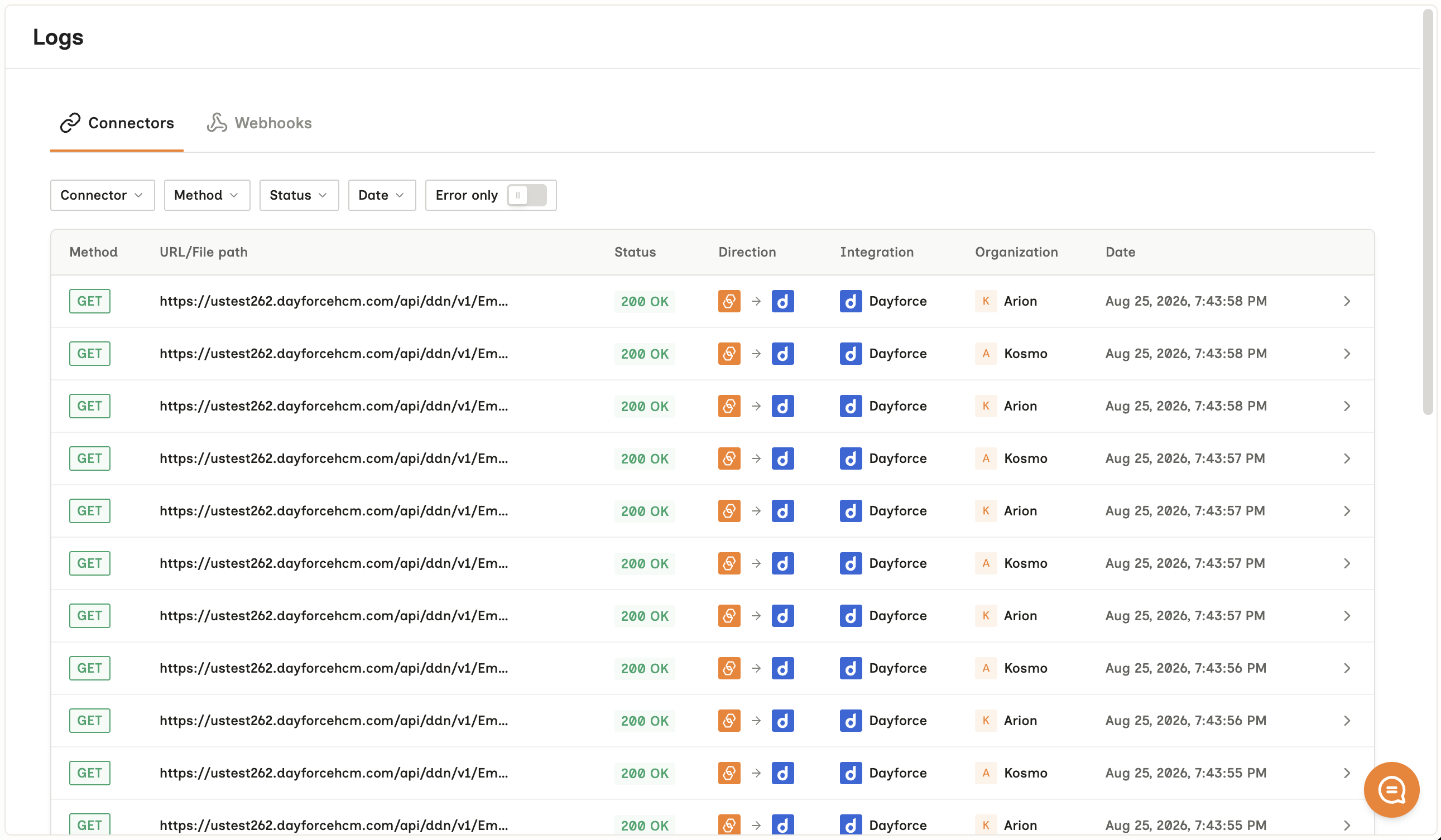Click orange source icon in Arion 7:43:56 PM row

click(x=729, y=721)
